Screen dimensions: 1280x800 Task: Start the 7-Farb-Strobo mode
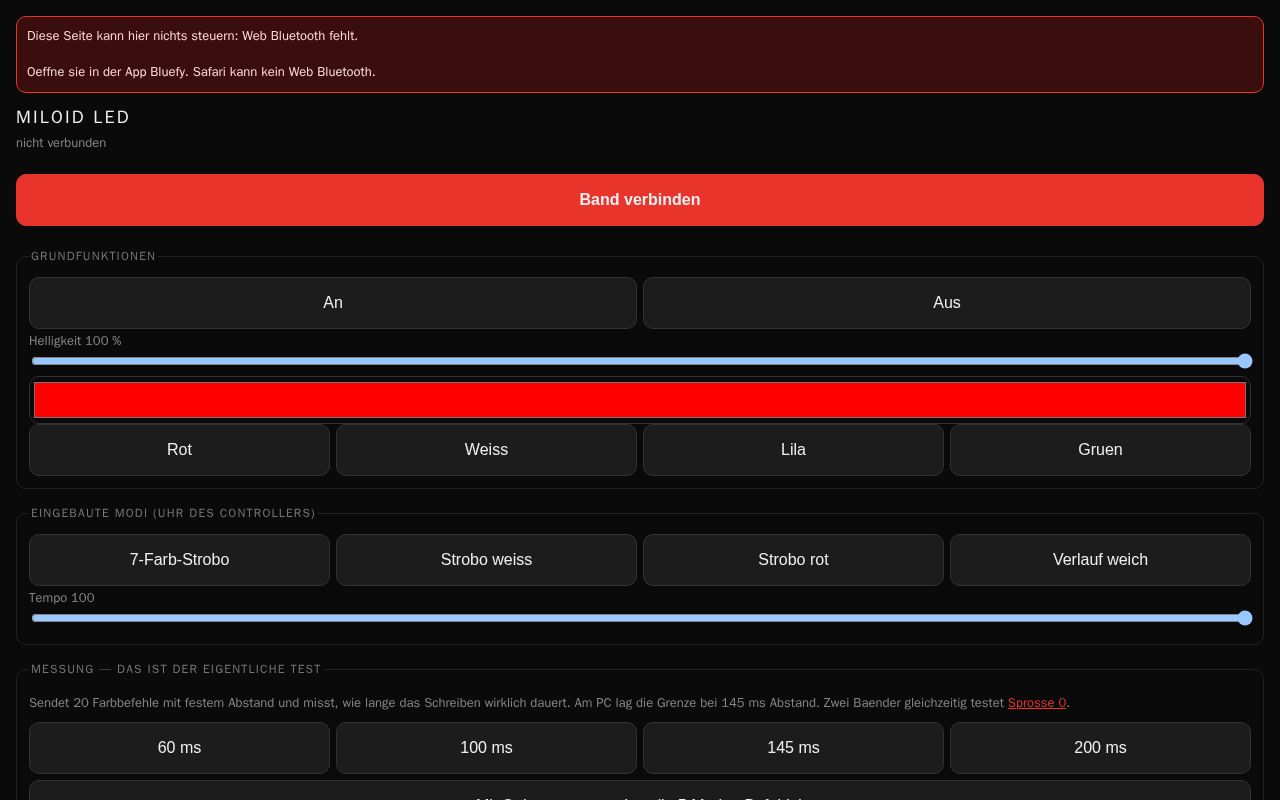point(179,560)
